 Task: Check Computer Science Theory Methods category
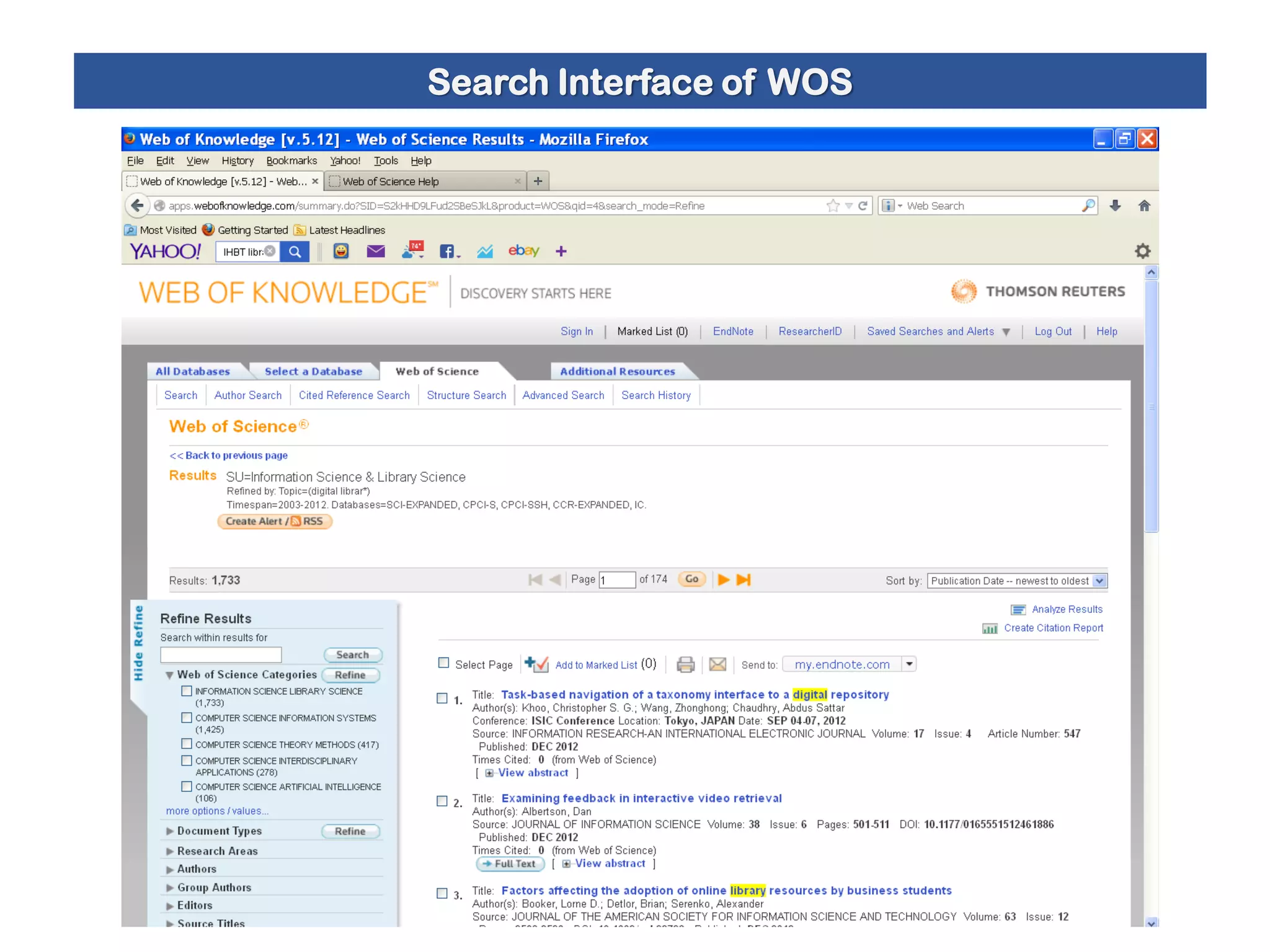click(x=187, y=744)
